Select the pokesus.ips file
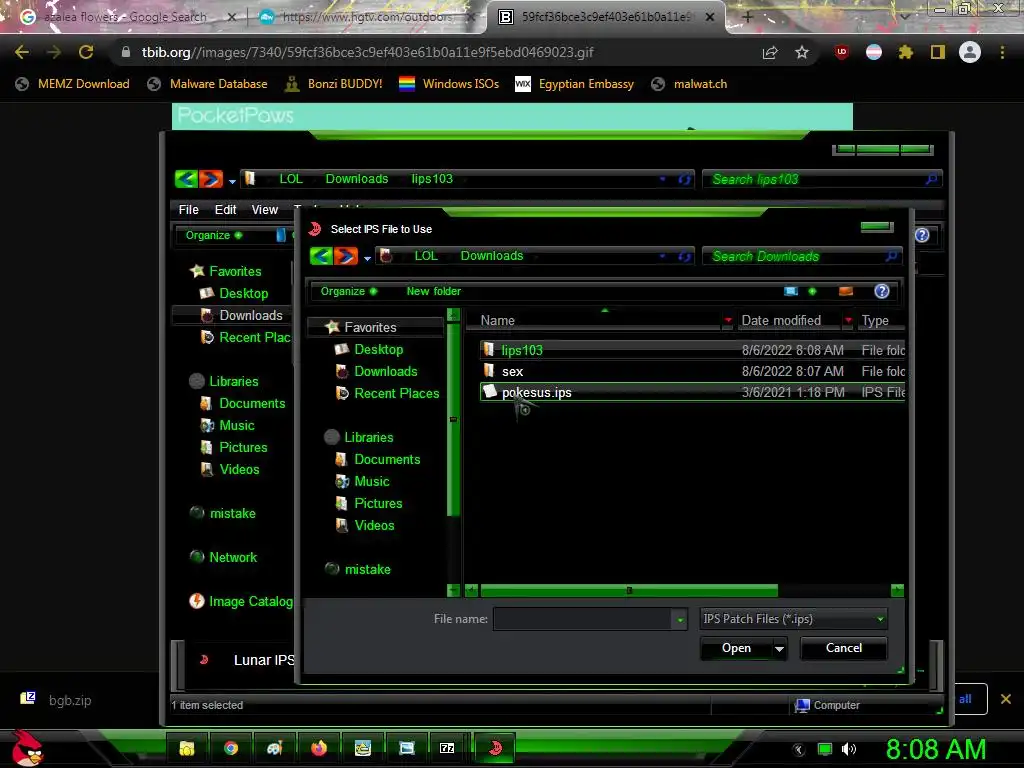The height and width of the screenshot is (768, 1024). point(692,392)
